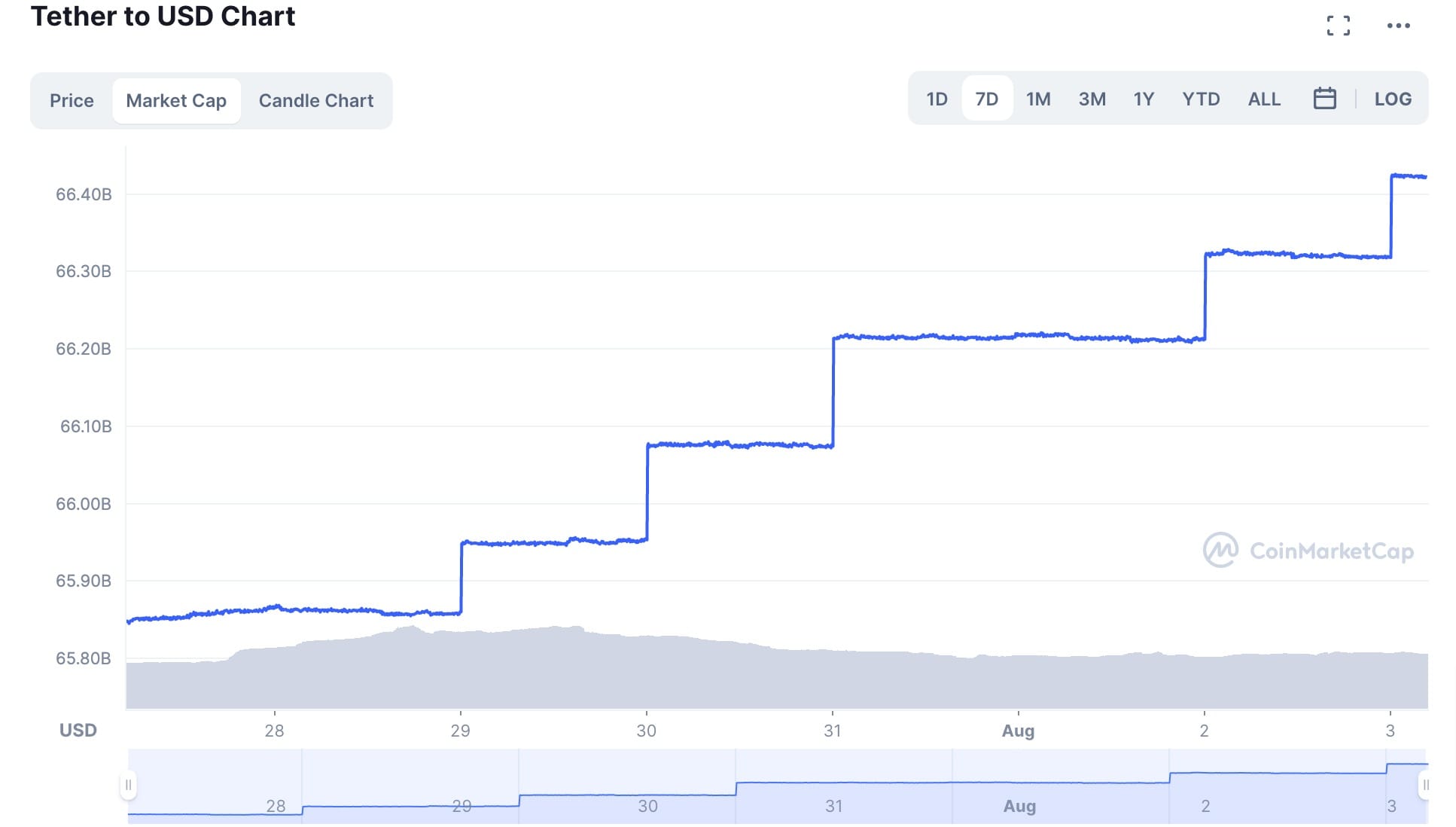Switch chart display to Price mode
The width and height of the screenshot is (1456, 827).
pos(72,100)
